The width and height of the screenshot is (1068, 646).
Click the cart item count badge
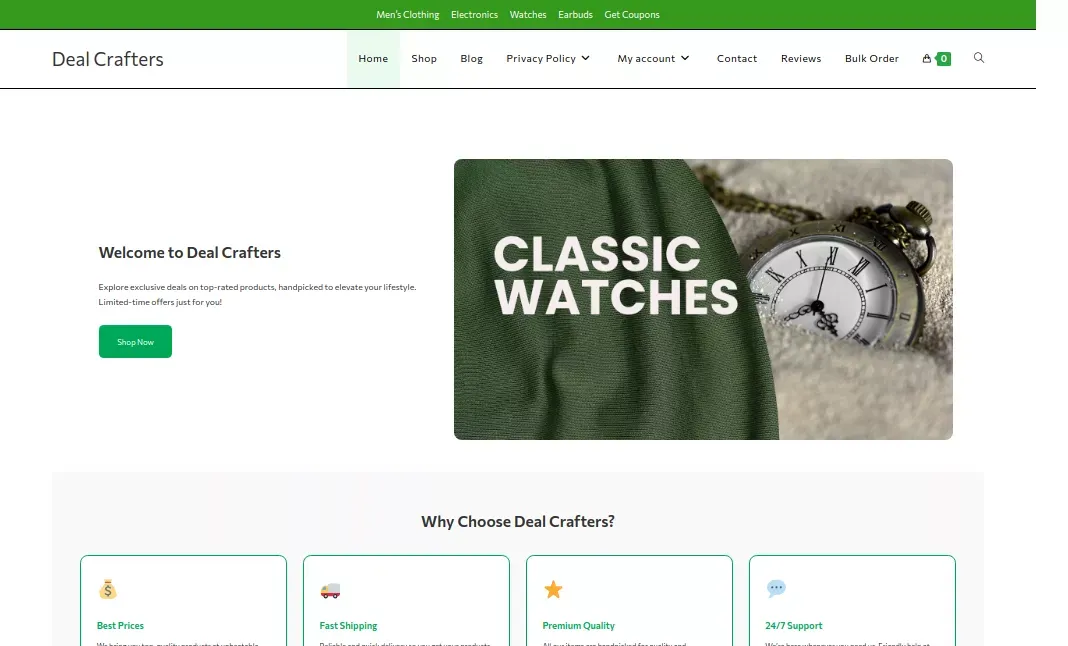coord(943,59)
